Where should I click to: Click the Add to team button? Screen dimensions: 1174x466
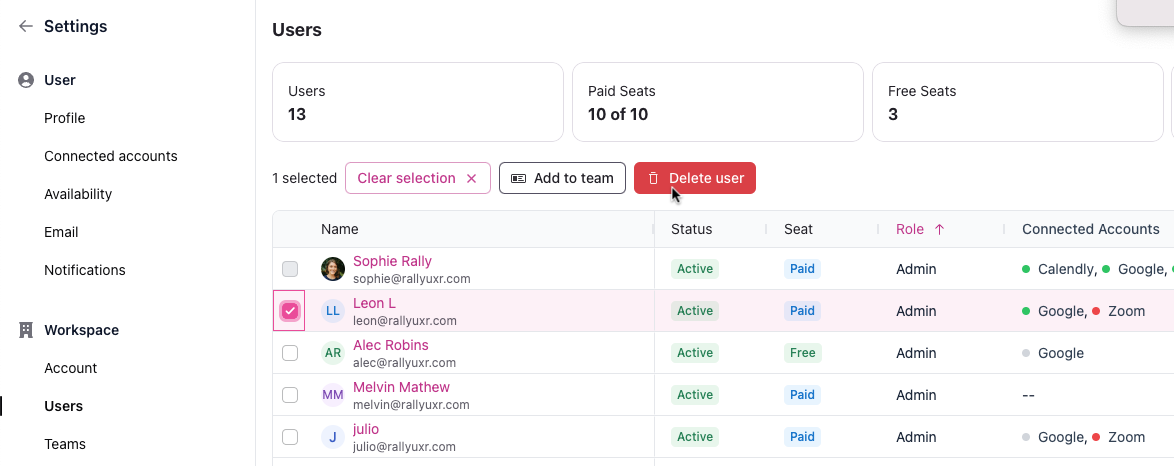point(562,178)
